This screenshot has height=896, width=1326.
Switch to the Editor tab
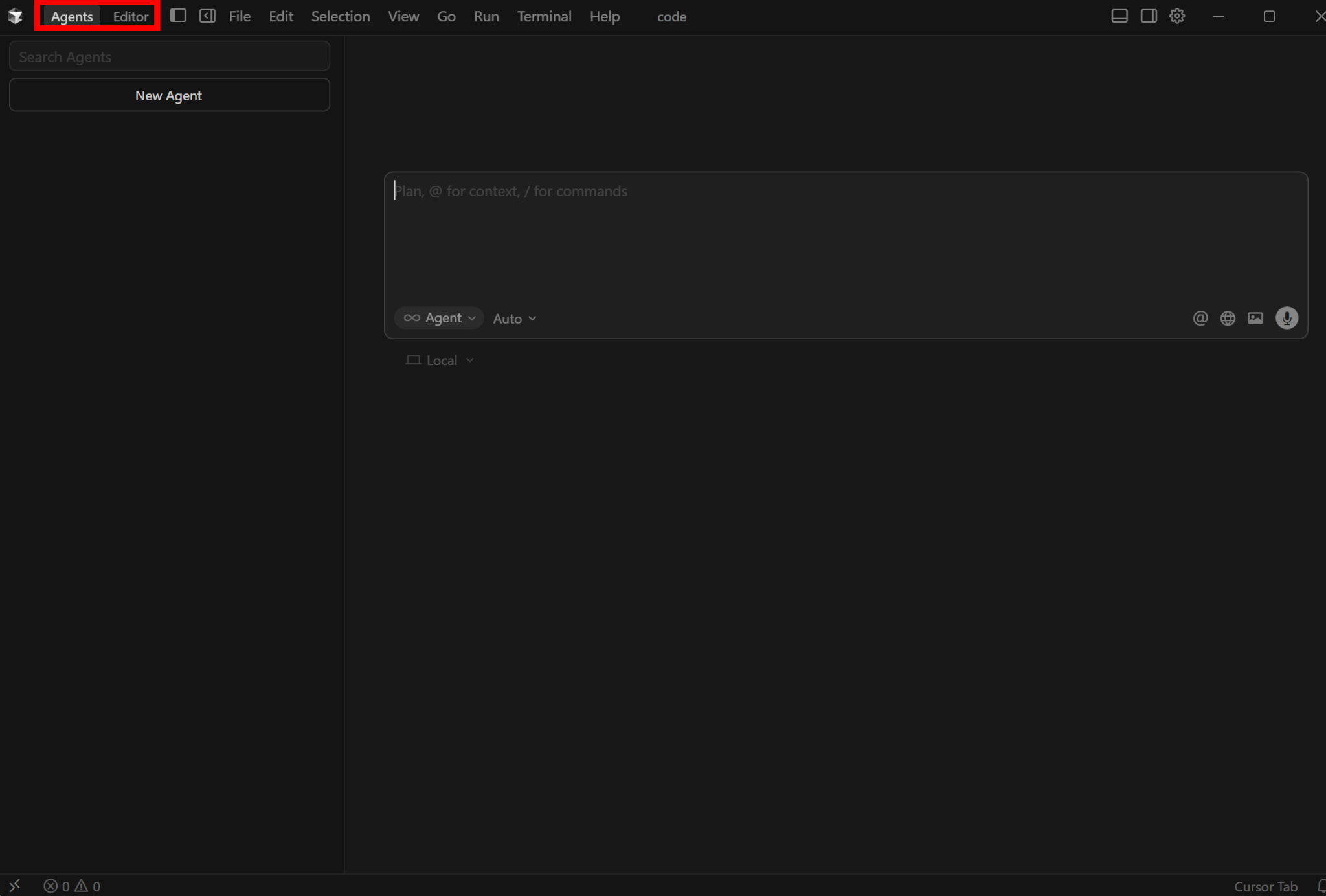coord(130,17)
